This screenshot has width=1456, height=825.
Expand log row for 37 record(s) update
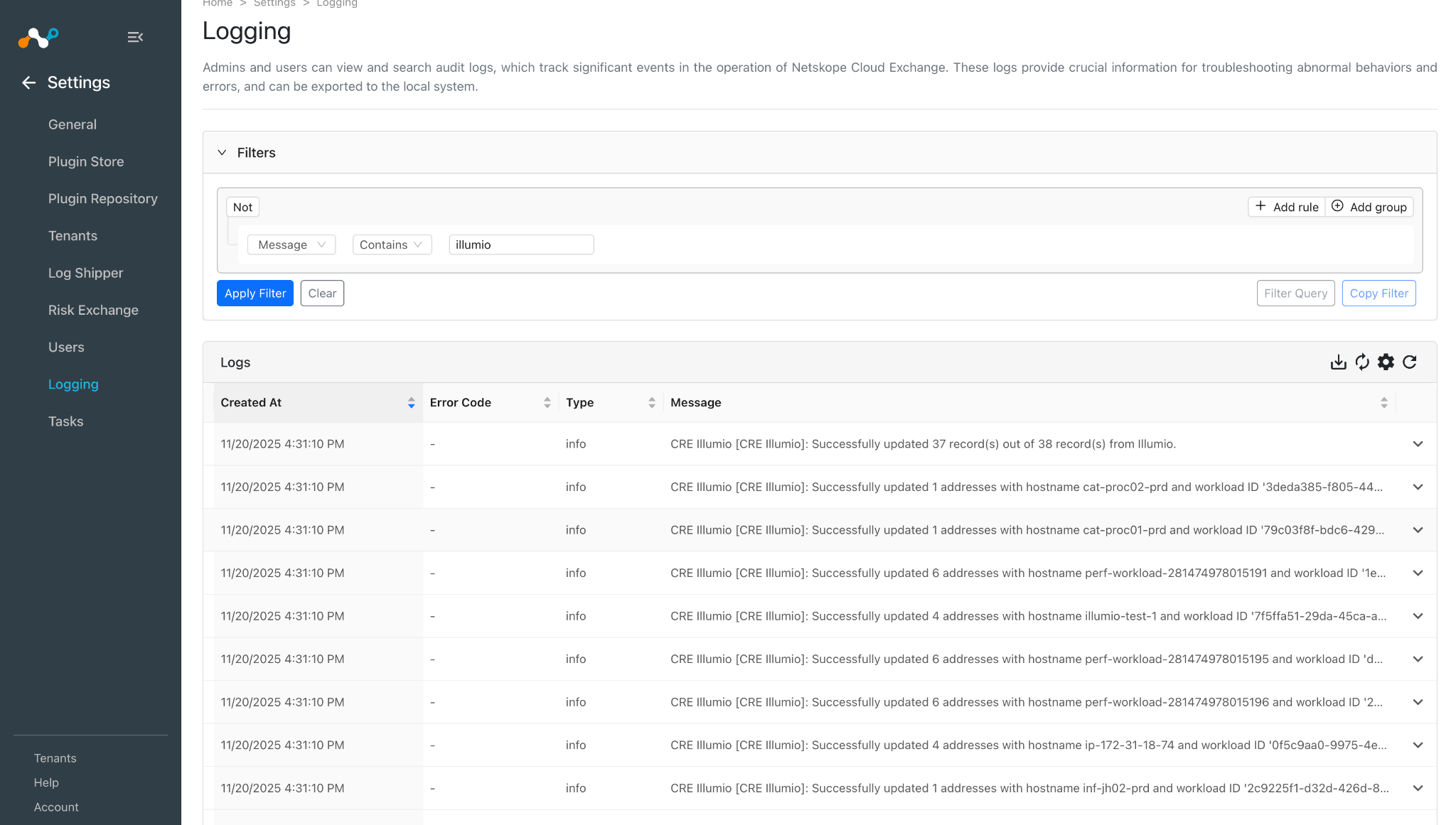[x=1418, y=444]
